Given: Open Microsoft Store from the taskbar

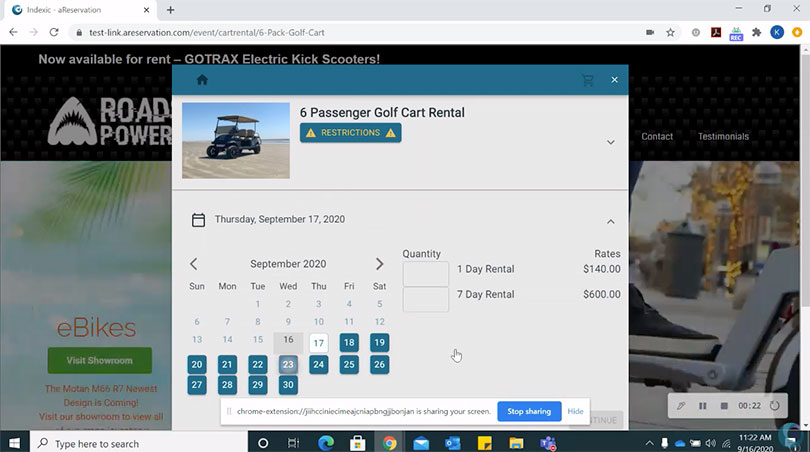Looking at the screenshot, I should pyautogui.click(x=357, y=443).
